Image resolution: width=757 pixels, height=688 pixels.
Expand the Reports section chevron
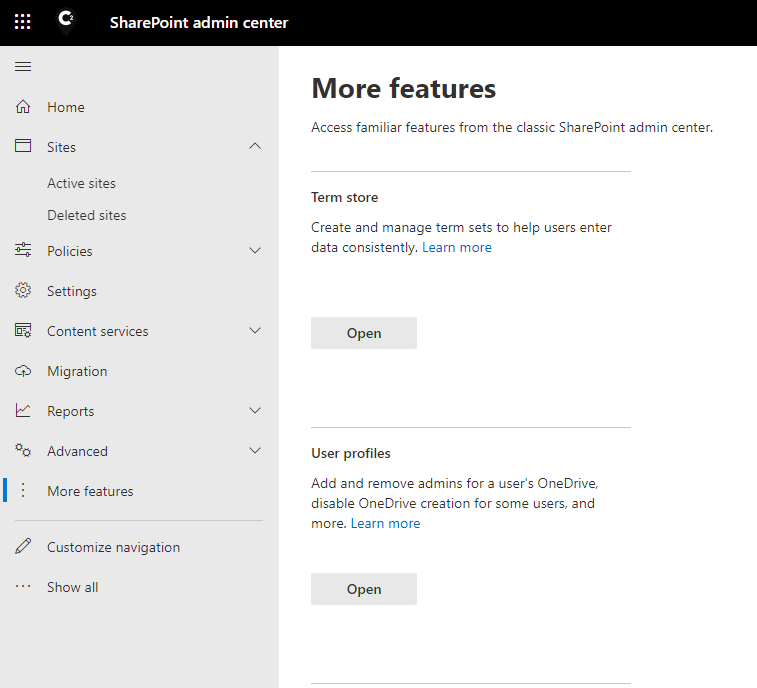255,410
